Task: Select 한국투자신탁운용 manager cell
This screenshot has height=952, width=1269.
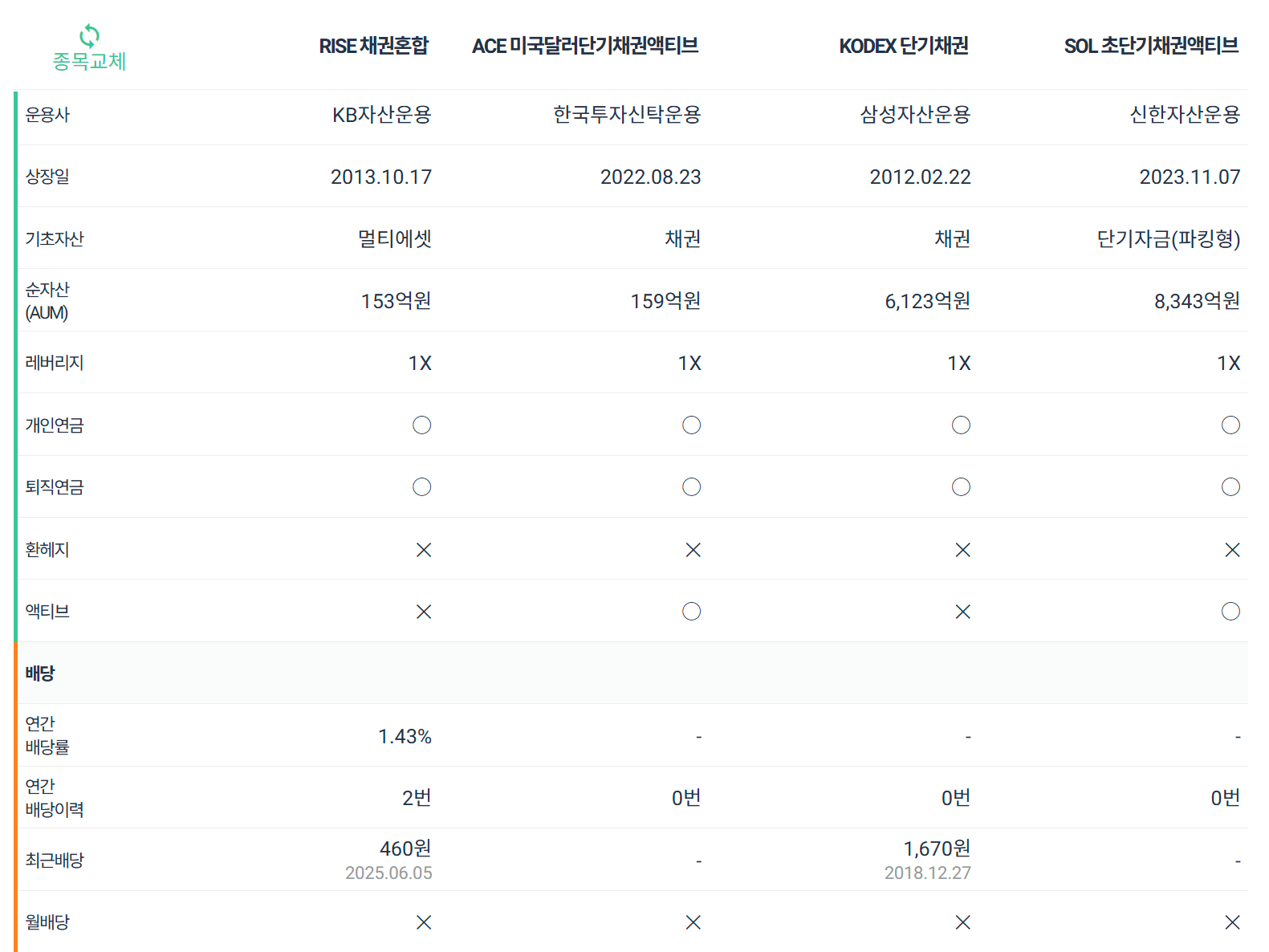Action: [627, 115]
